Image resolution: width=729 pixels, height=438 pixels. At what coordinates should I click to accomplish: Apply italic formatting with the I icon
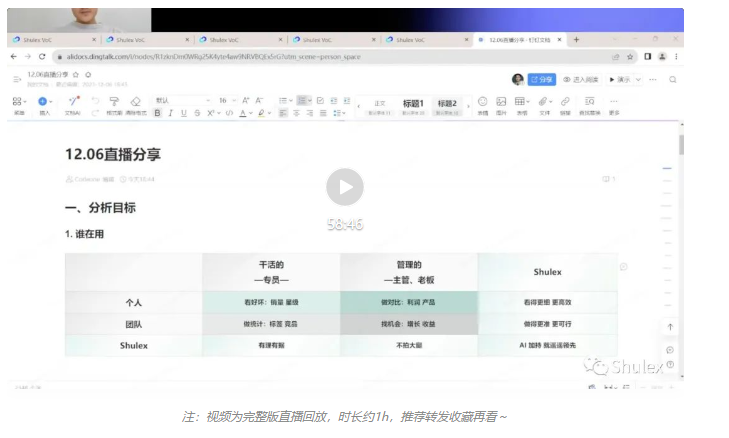click(x=171, y=113)
